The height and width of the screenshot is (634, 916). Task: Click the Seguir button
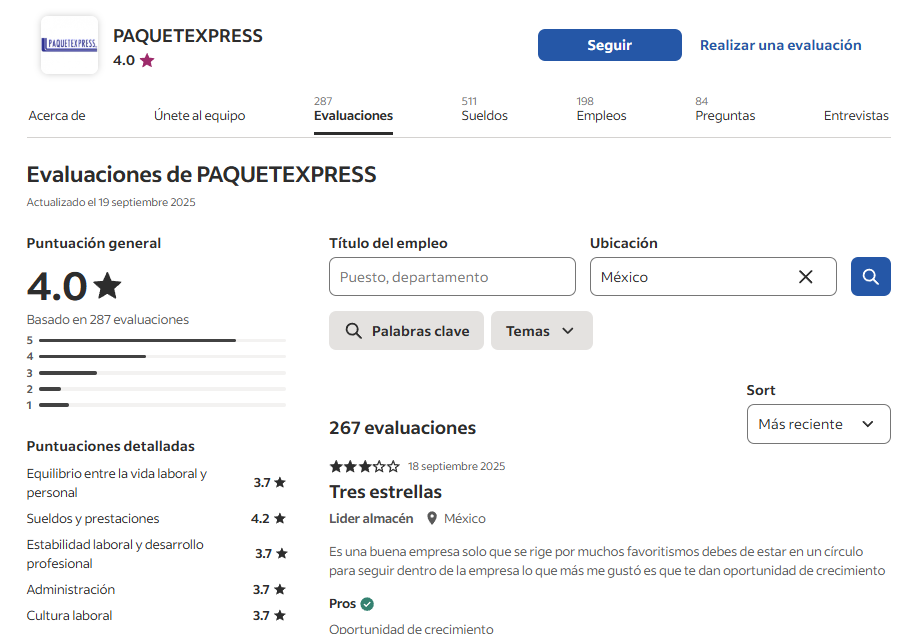[x=609, y=45]
